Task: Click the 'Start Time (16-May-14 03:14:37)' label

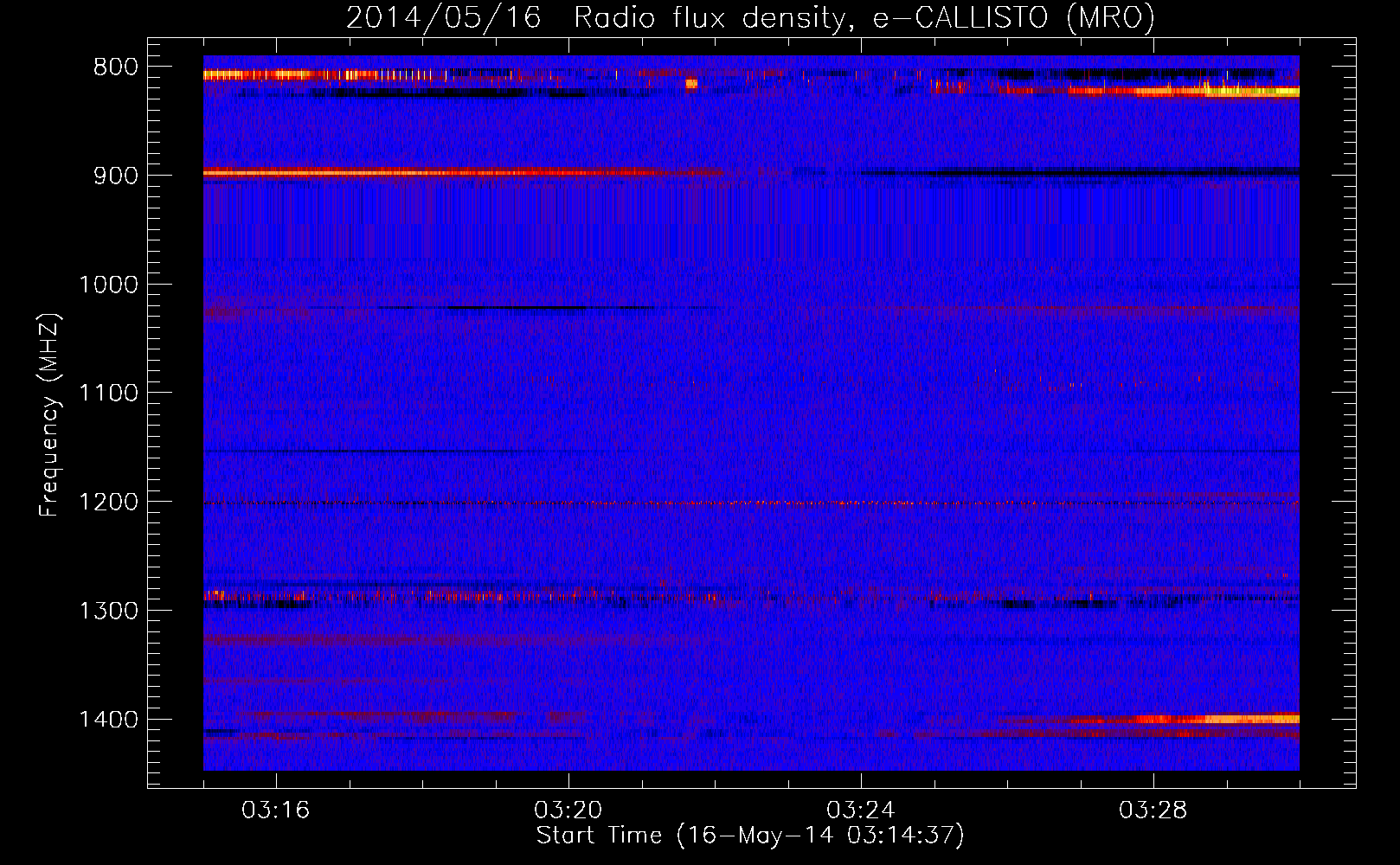Action: [x=749, y=836]
